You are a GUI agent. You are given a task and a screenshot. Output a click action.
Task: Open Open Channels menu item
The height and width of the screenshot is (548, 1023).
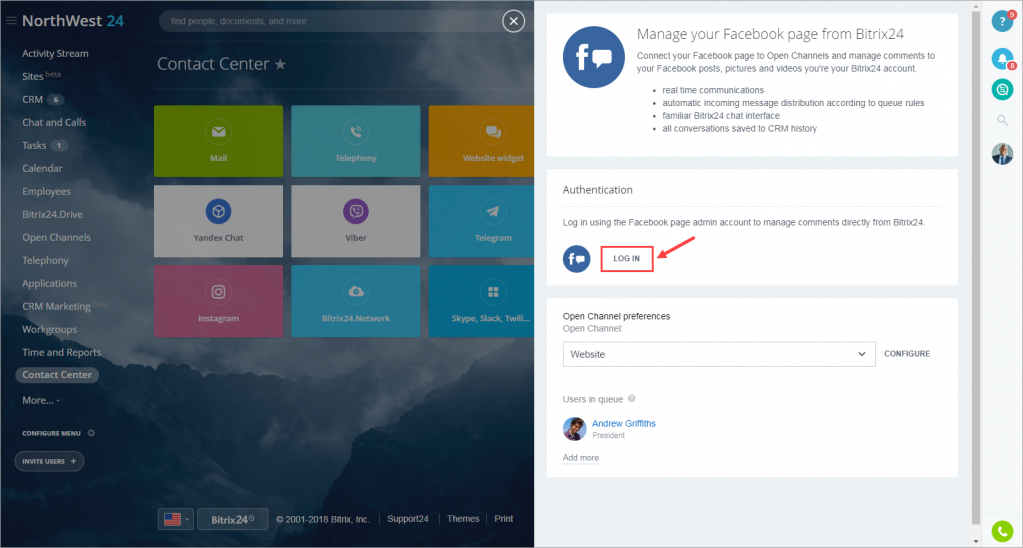pos(57,237)
